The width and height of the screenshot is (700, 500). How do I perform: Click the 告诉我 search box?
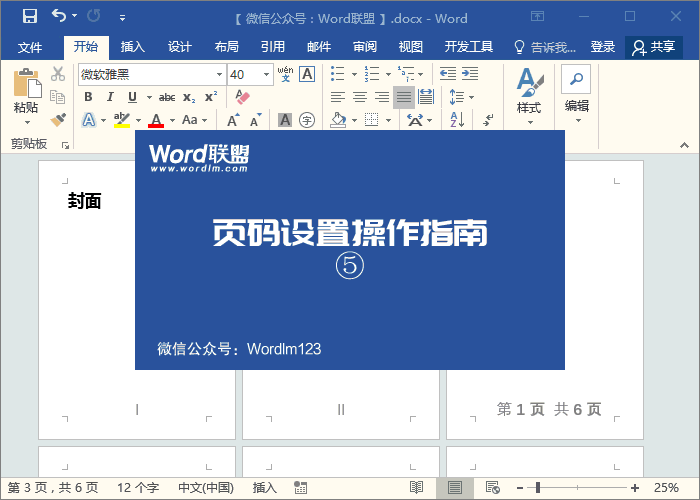[x=545, y=47]
